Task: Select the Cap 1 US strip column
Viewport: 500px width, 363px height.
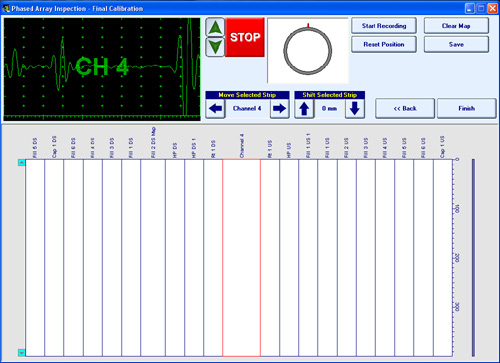Action: (x=443, y=258)
